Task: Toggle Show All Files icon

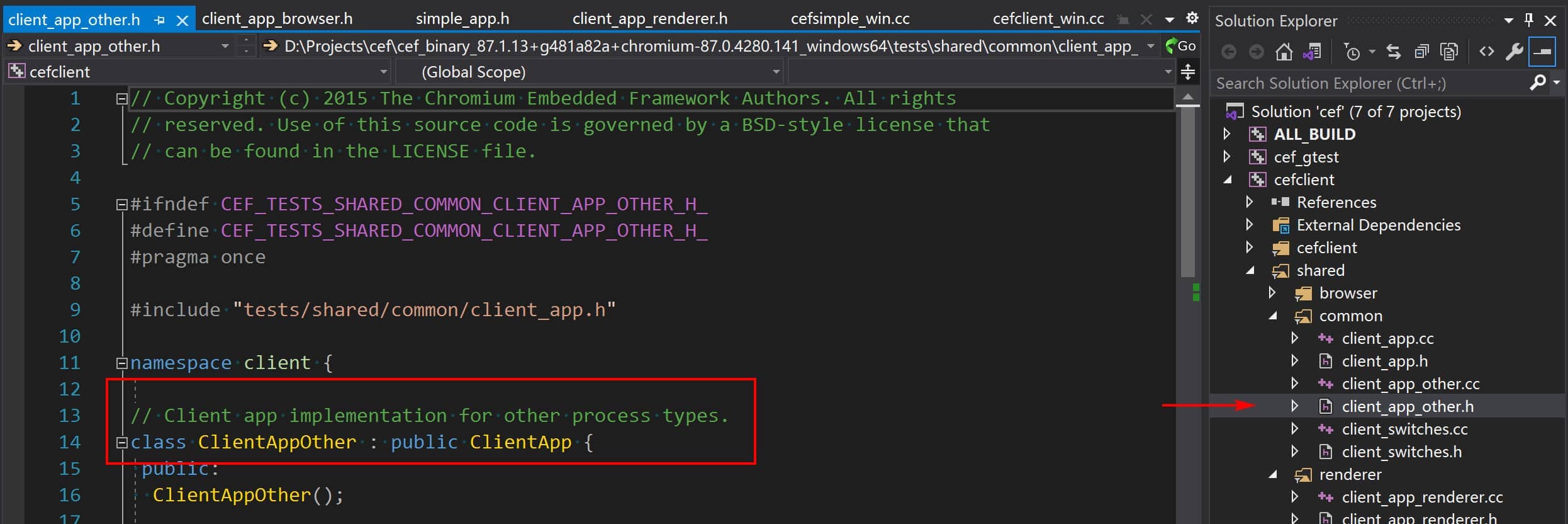Action: pos(1449,52)
